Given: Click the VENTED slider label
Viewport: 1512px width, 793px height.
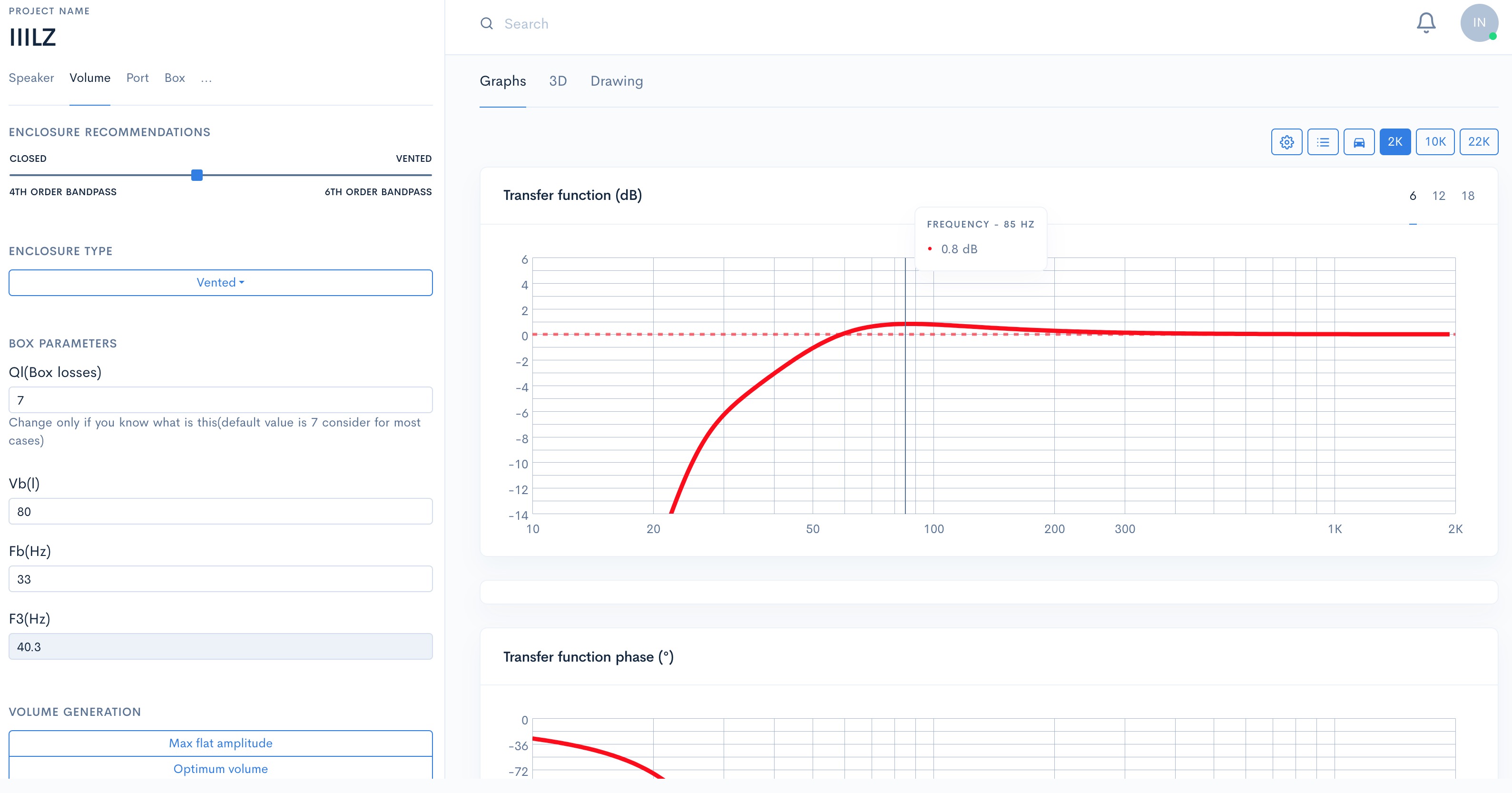Looking at the screenshot, I should (x=414, y=159).
